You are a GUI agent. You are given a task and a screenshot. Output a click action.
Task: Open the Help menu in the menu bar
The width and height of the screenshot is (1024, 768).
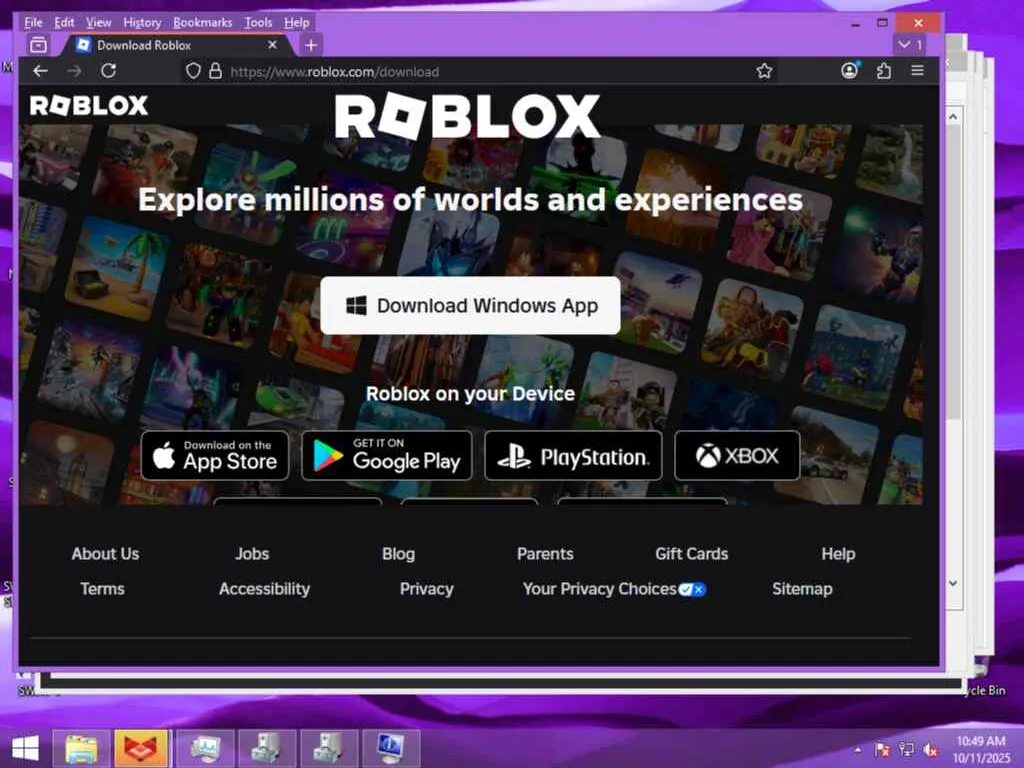[296, 22]
